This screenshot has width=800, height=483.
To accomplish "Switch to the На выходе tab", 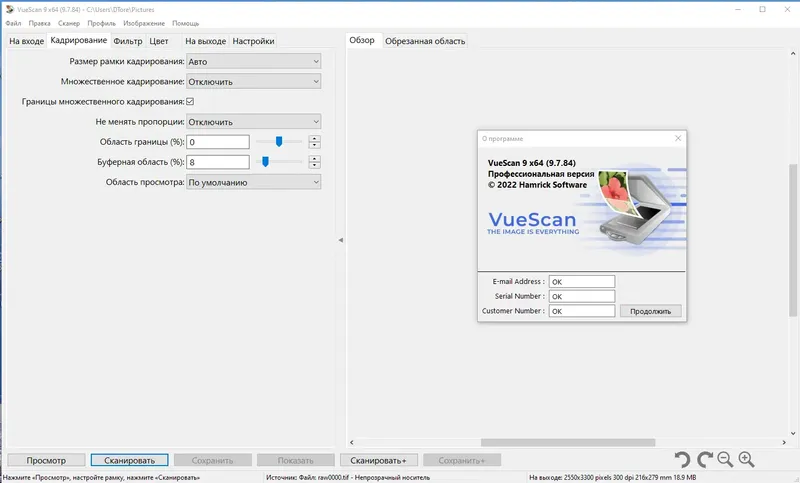I will coord(205,41).
